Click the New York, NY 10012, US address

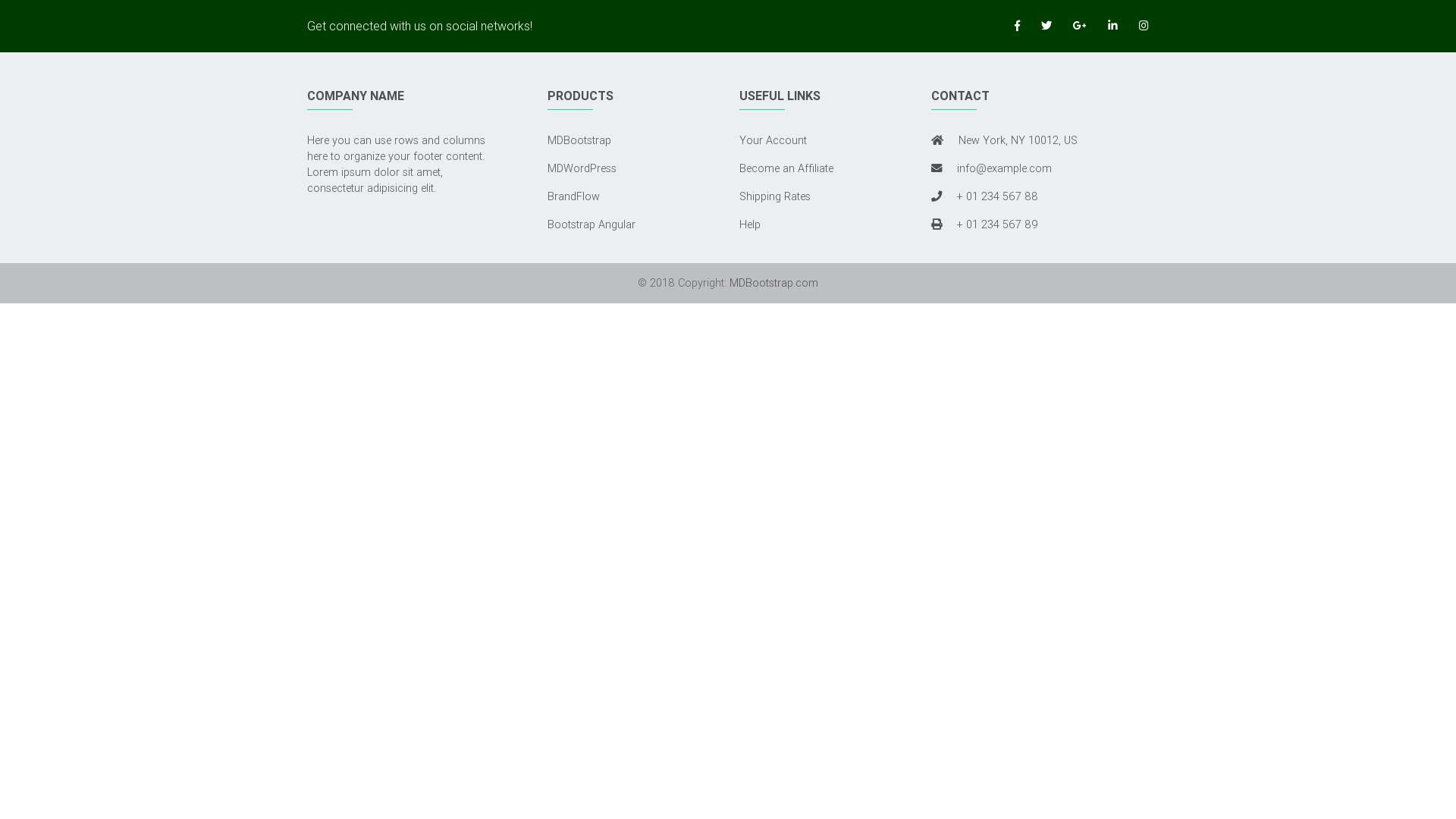click(x=1018, y=140)
